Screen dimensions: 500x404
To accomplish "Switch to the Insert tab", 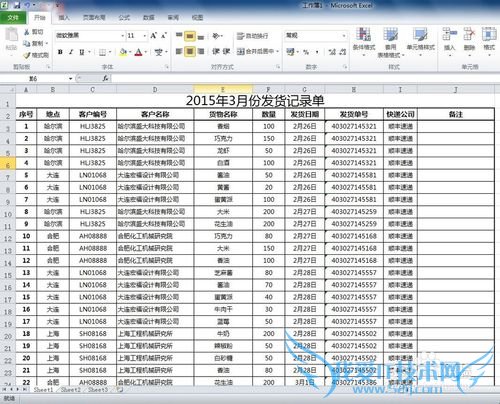I will coord(64,18).
